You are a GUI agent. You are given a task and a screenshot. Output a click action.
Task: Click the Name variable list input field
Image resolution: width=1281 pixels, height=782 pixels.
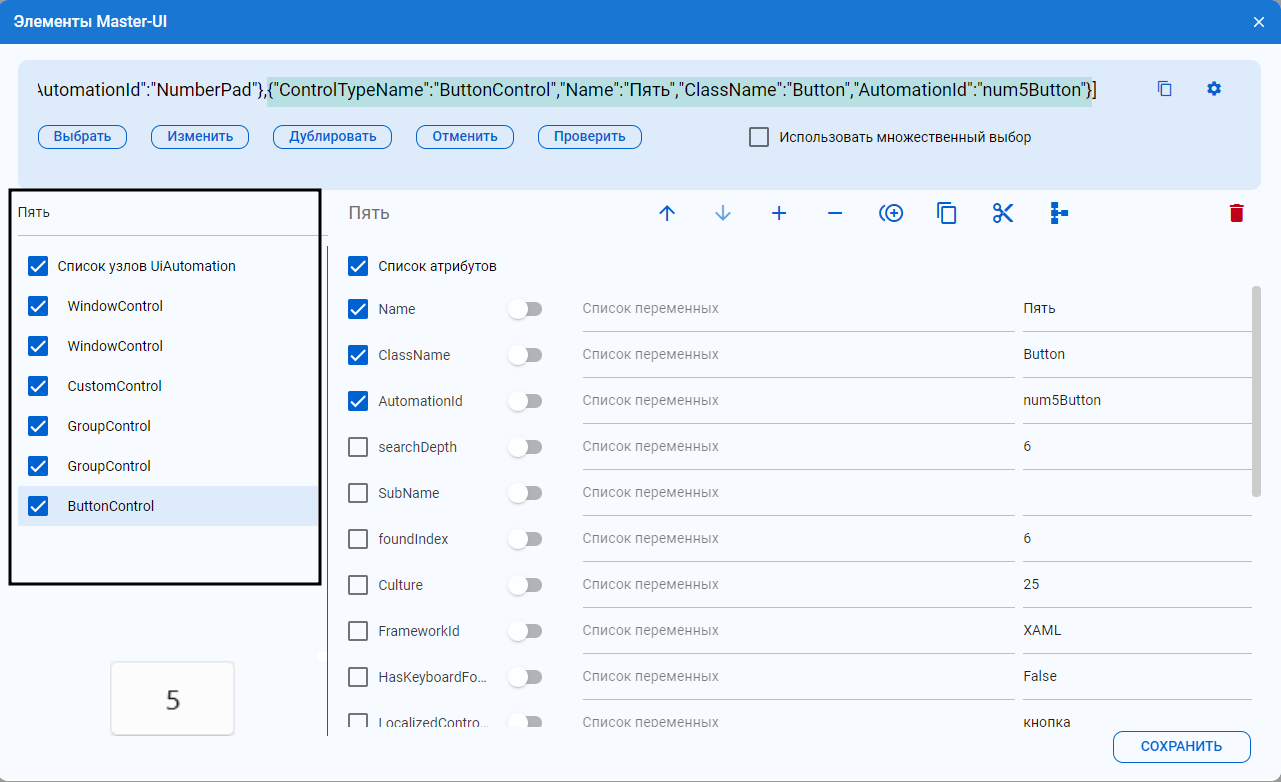pos(797,309)
